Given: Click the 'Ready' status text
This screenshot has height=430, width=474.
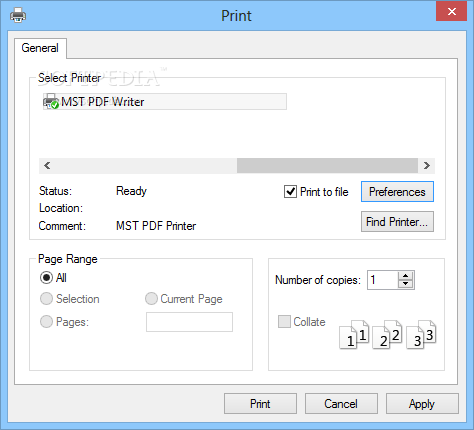Looking at the screenshot, I should pos(131,191).
